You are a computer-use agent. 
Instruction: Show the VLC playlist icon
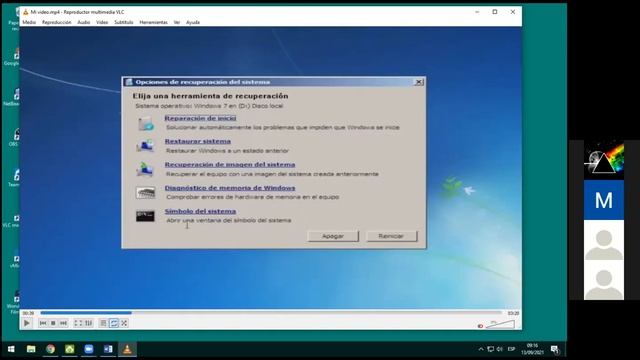pyautogui.click(x=103, y=323)
